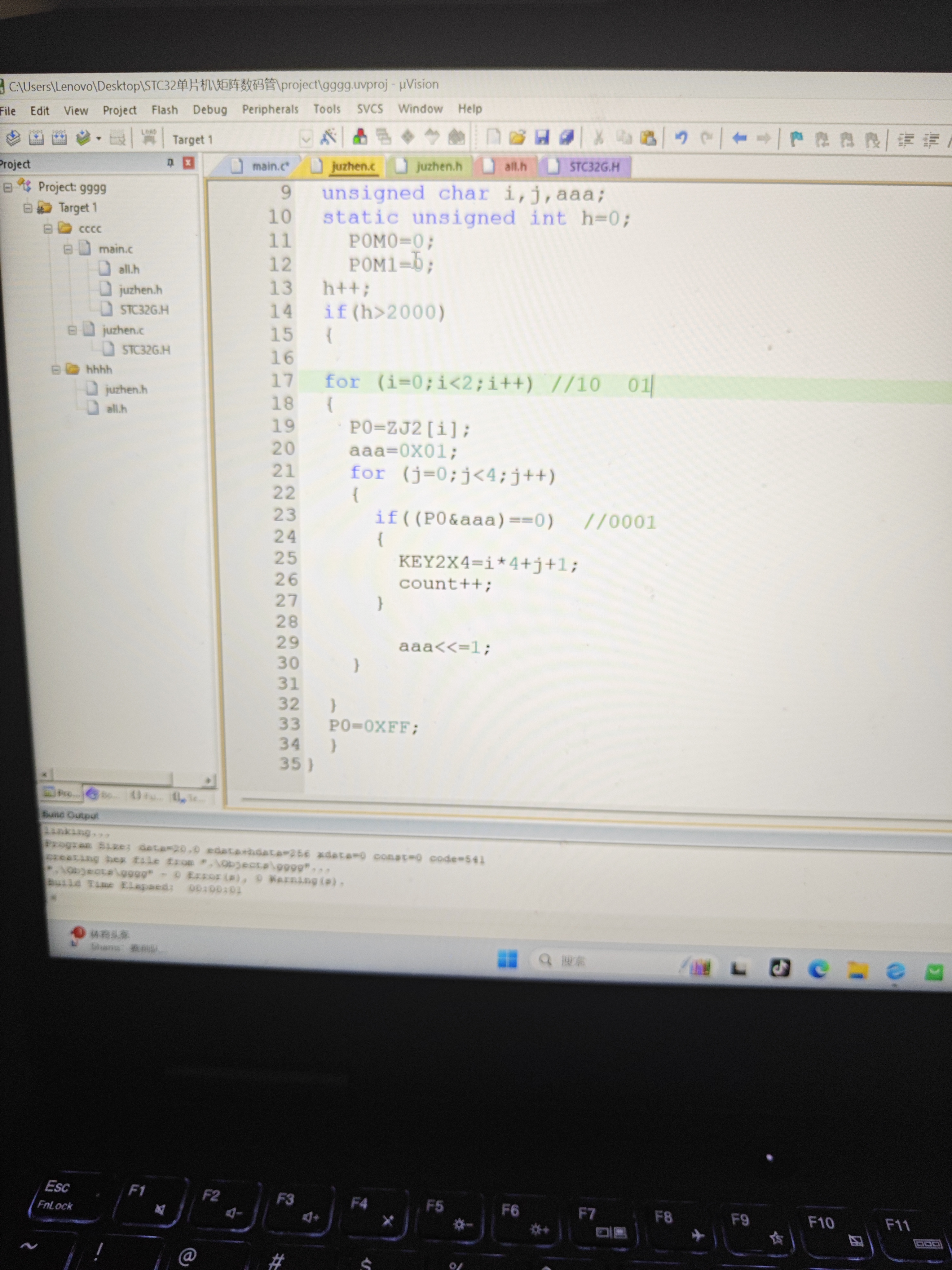Select juzhen.h under the hhhh group

pyautogui.click(x=126, y=389)
